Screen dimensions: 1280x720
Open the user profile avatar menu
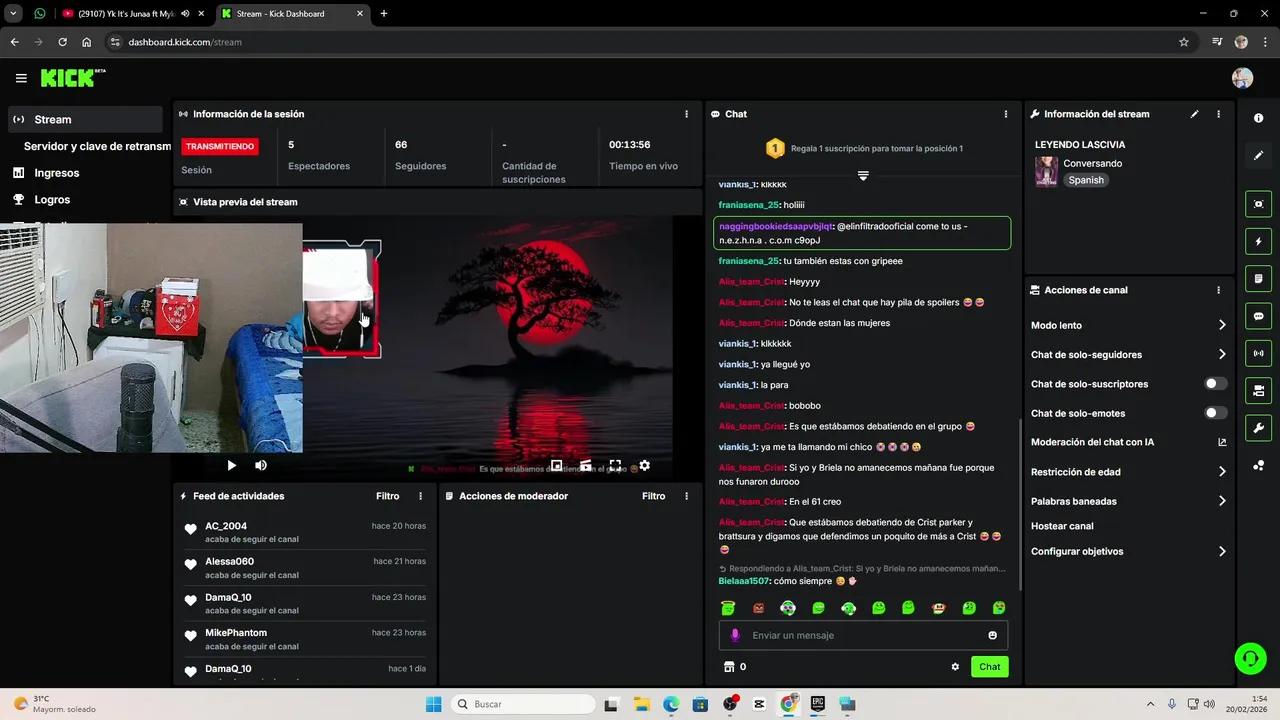click(x=1242, y=78)
